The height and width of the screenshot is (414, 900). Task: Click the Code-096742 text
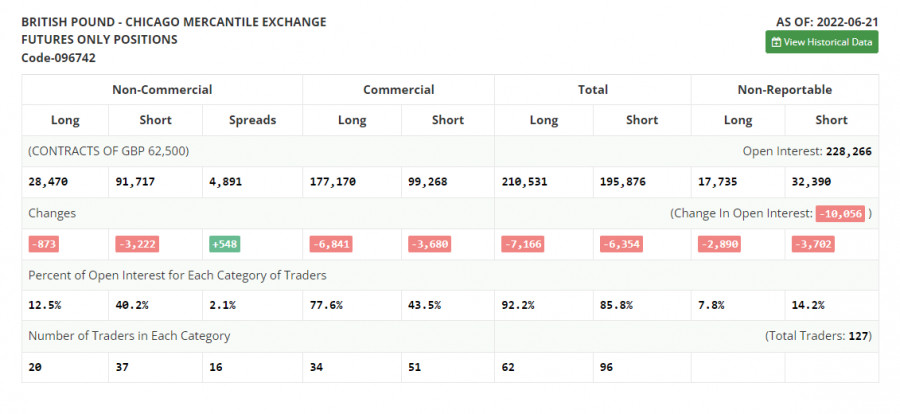58,58
